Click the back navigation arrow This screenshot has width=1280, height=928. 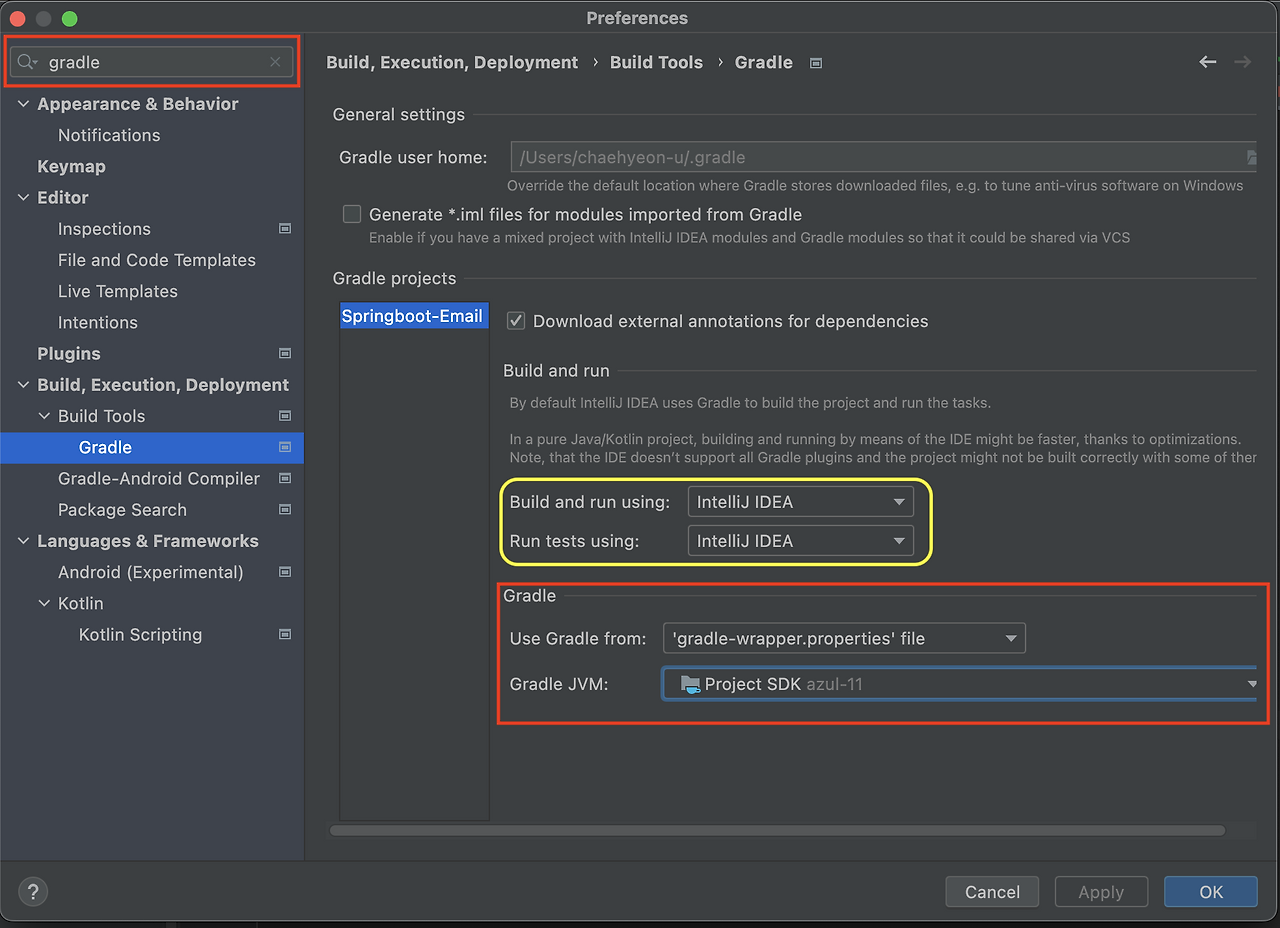coord(1207,62)
